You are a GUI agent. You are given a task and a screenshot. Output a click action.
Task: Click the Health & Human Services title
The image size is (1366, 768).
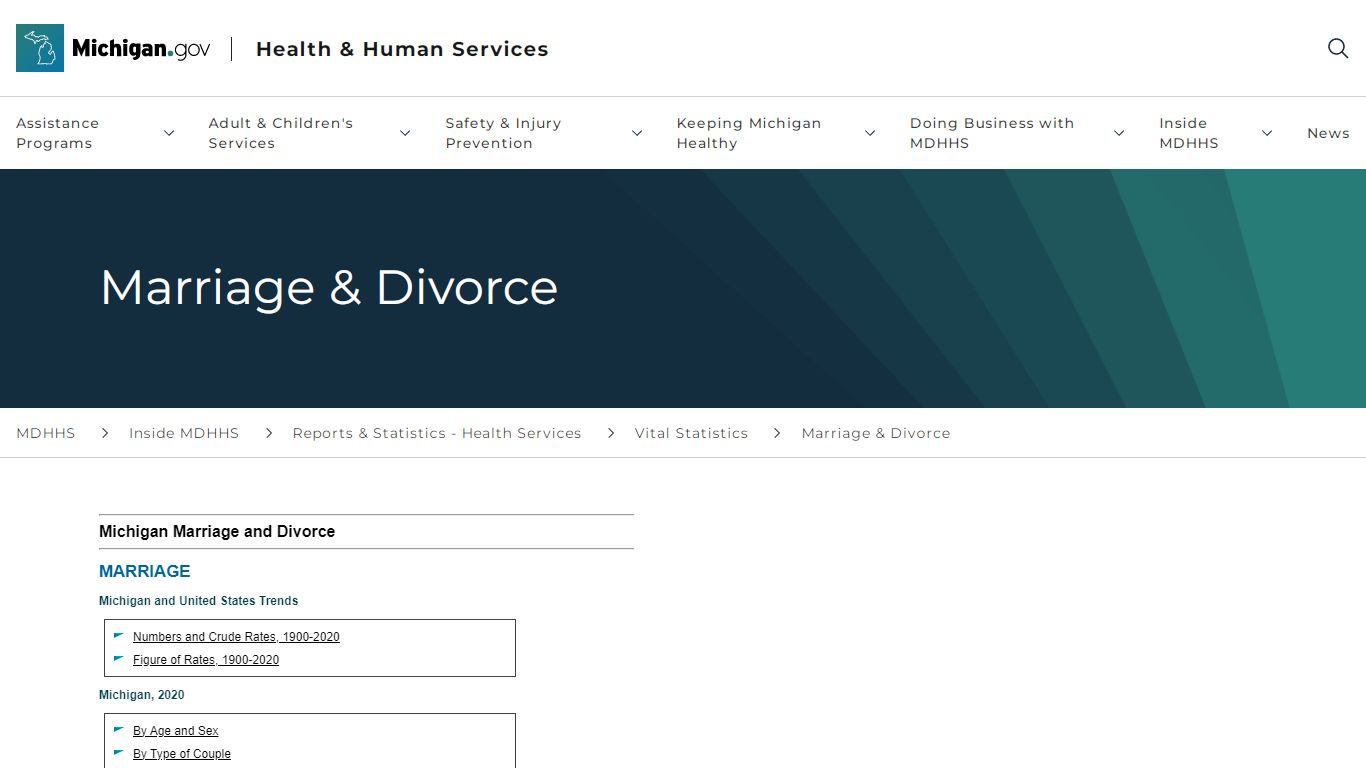[402, 49]
